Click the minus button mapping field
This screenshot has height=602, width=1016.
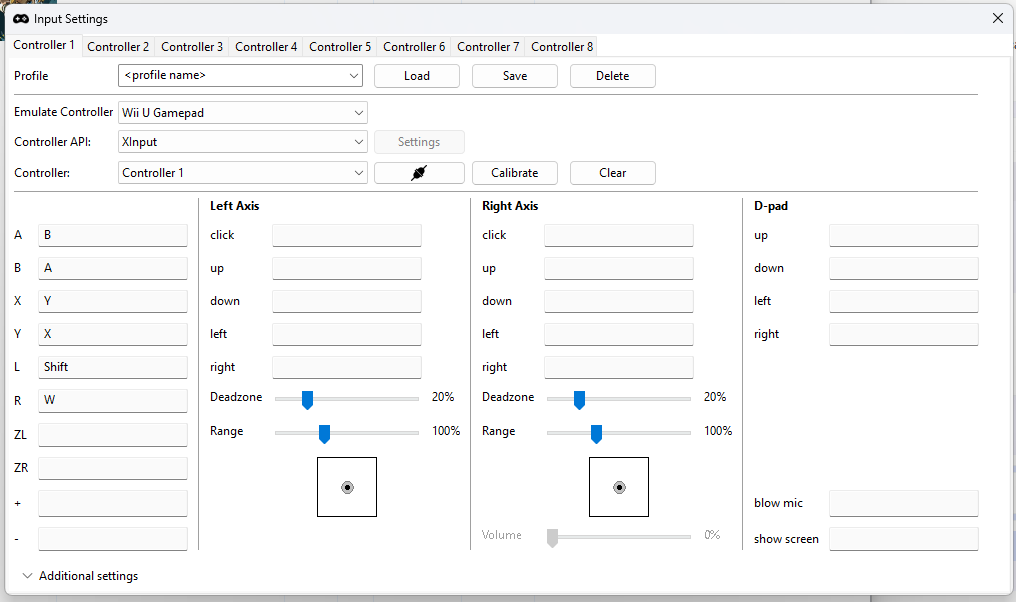click(113, 539)
